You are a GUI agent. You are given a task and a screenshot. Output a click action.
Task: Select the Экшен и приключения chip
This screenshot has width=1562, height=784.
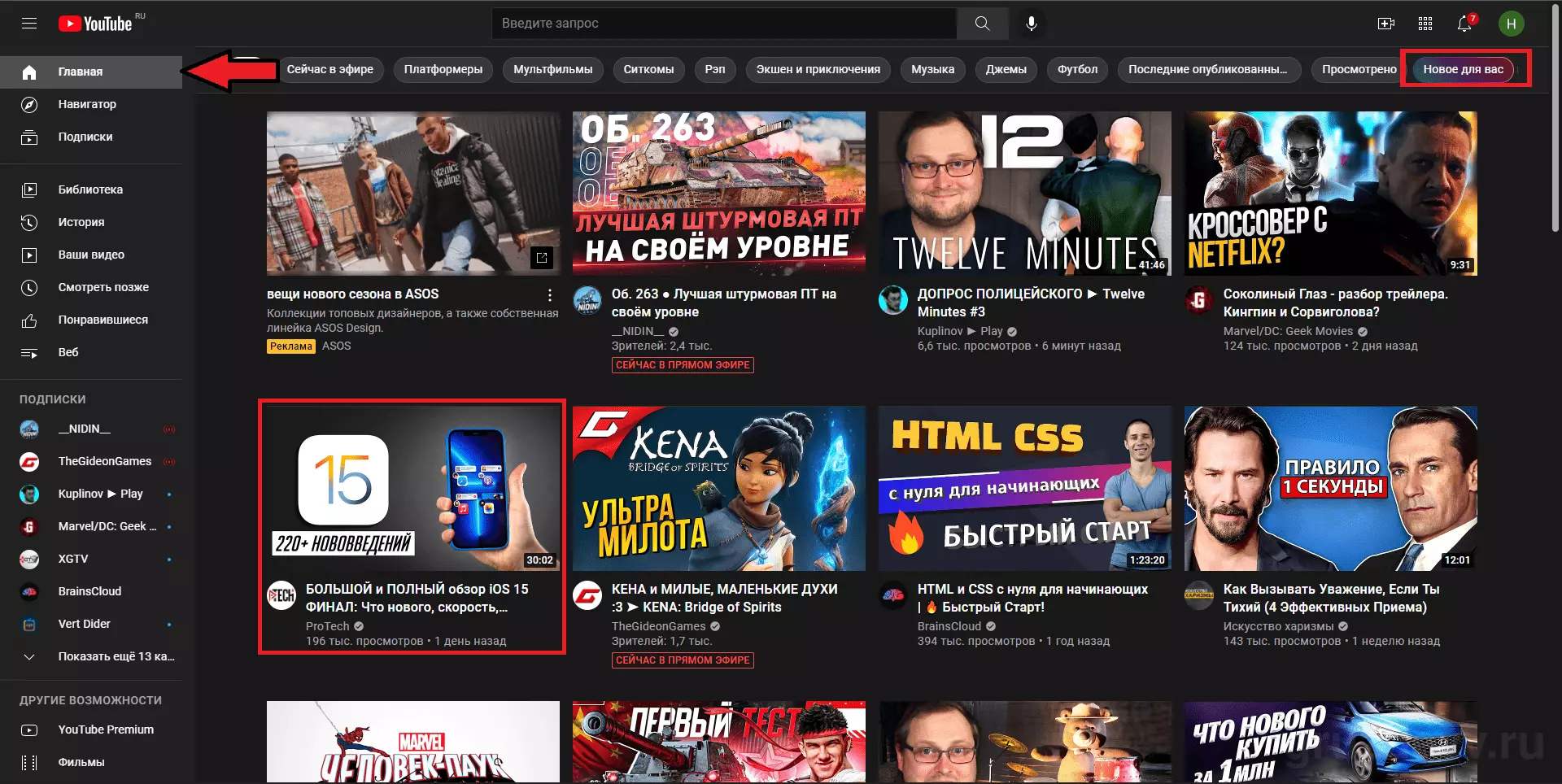818,69
